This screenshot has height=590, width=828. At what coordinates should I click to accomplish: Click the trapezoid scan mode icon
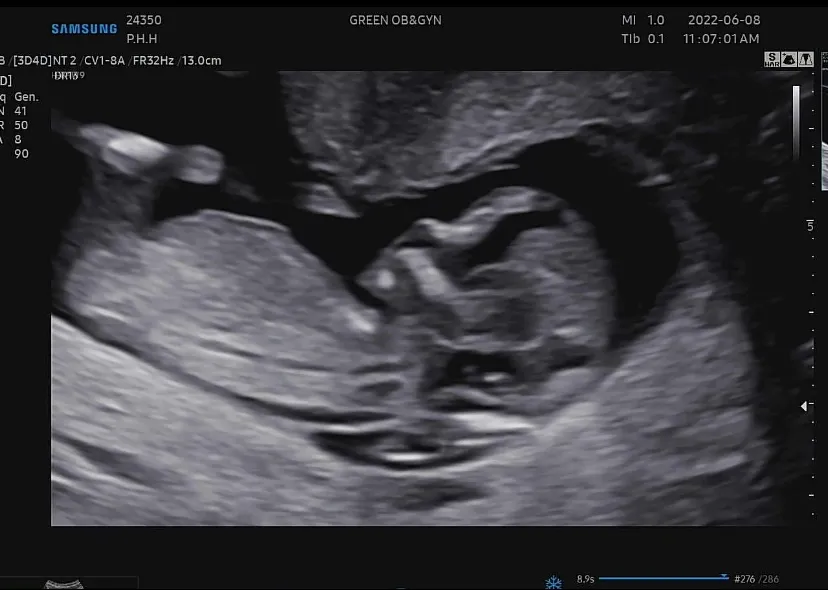tap(805, 59)
